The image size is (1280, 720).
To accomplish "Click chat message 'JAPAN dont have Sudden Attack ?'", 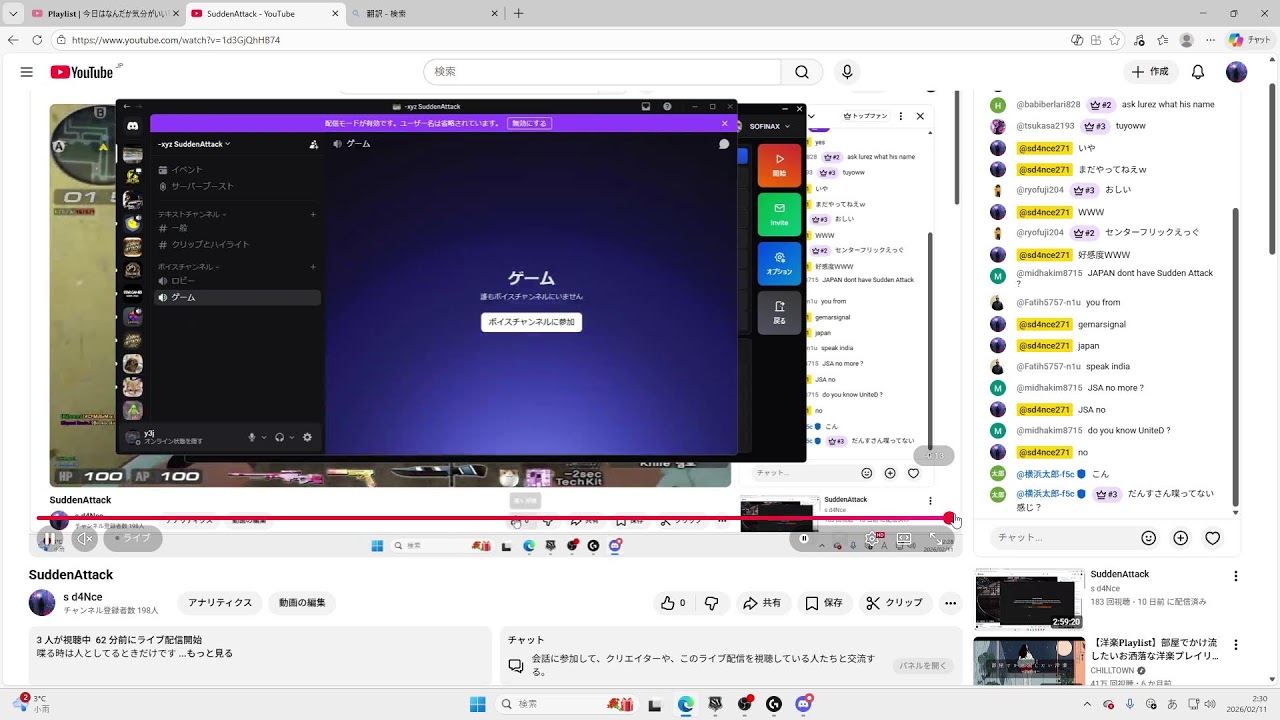I will point(1115,279).
